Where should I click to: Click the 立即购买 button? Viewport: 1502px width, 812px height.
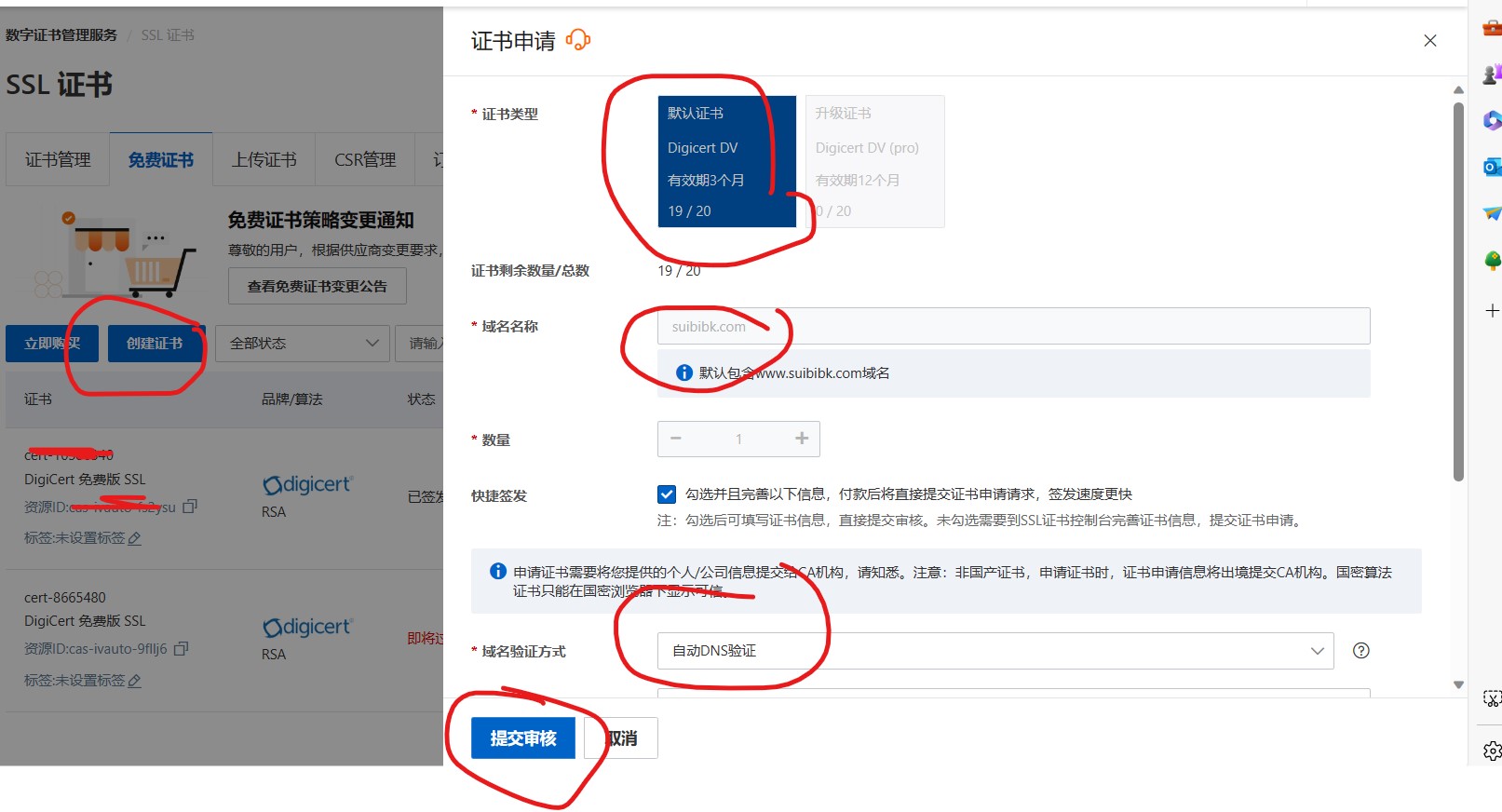click(52, 344)
